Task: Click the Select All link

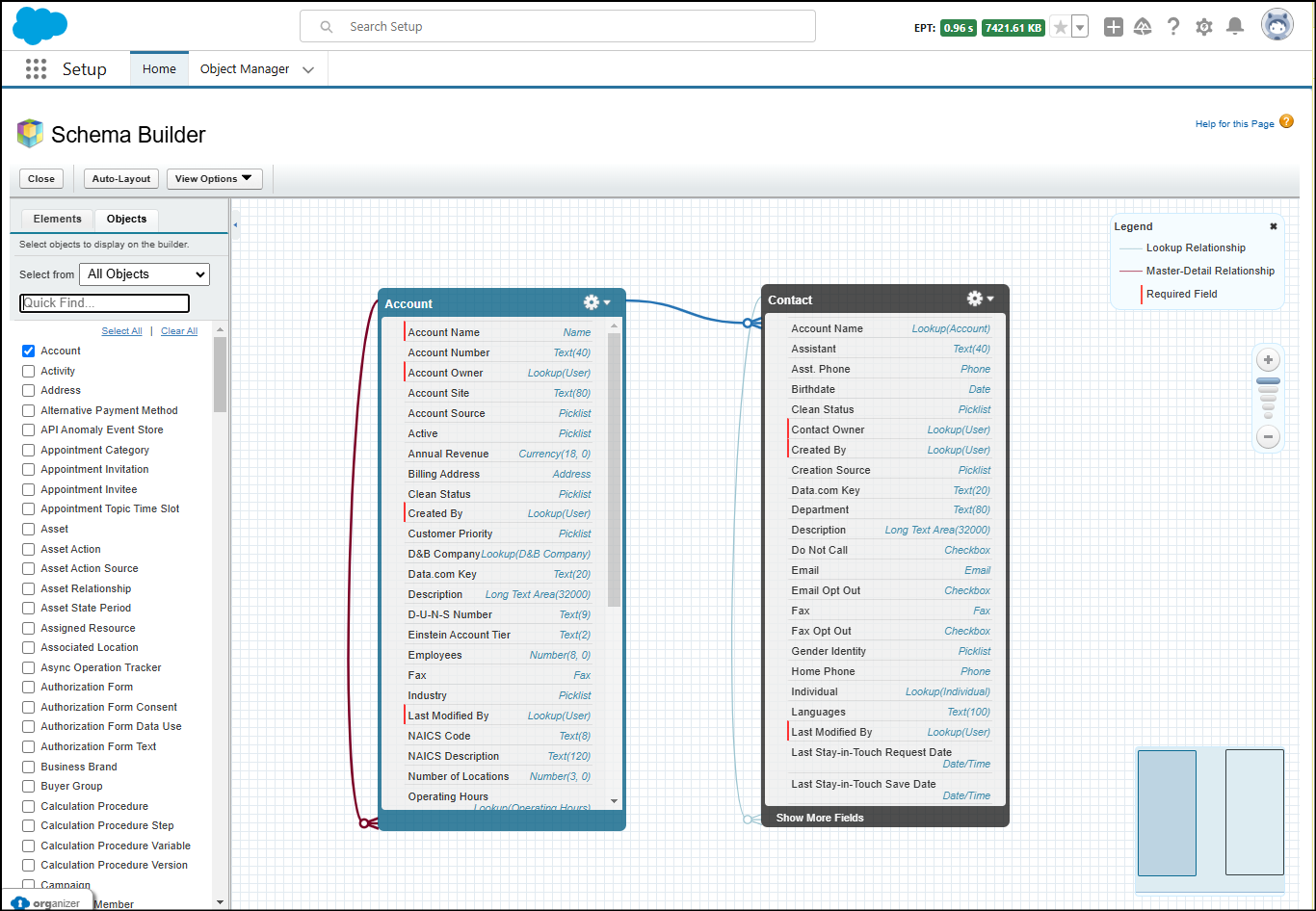Action: 121,331
